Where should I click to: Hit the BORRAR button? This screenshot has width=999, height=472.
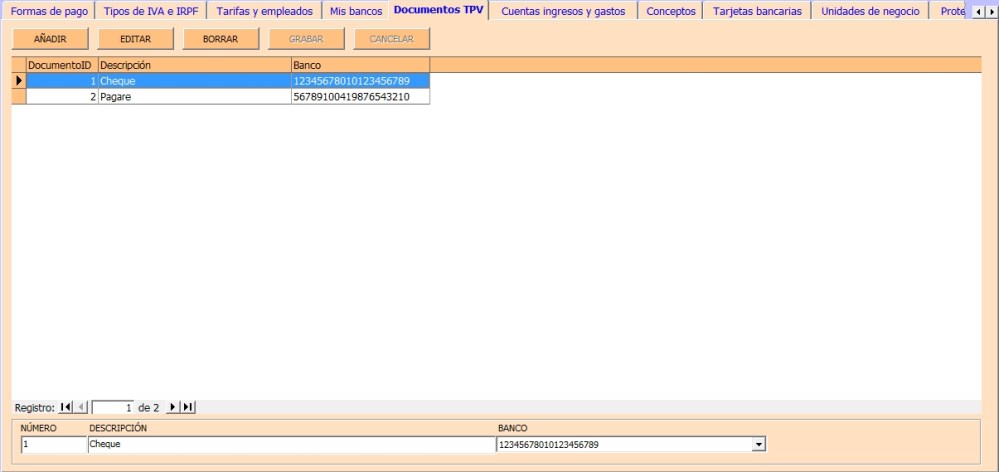[x=220, y=39]
